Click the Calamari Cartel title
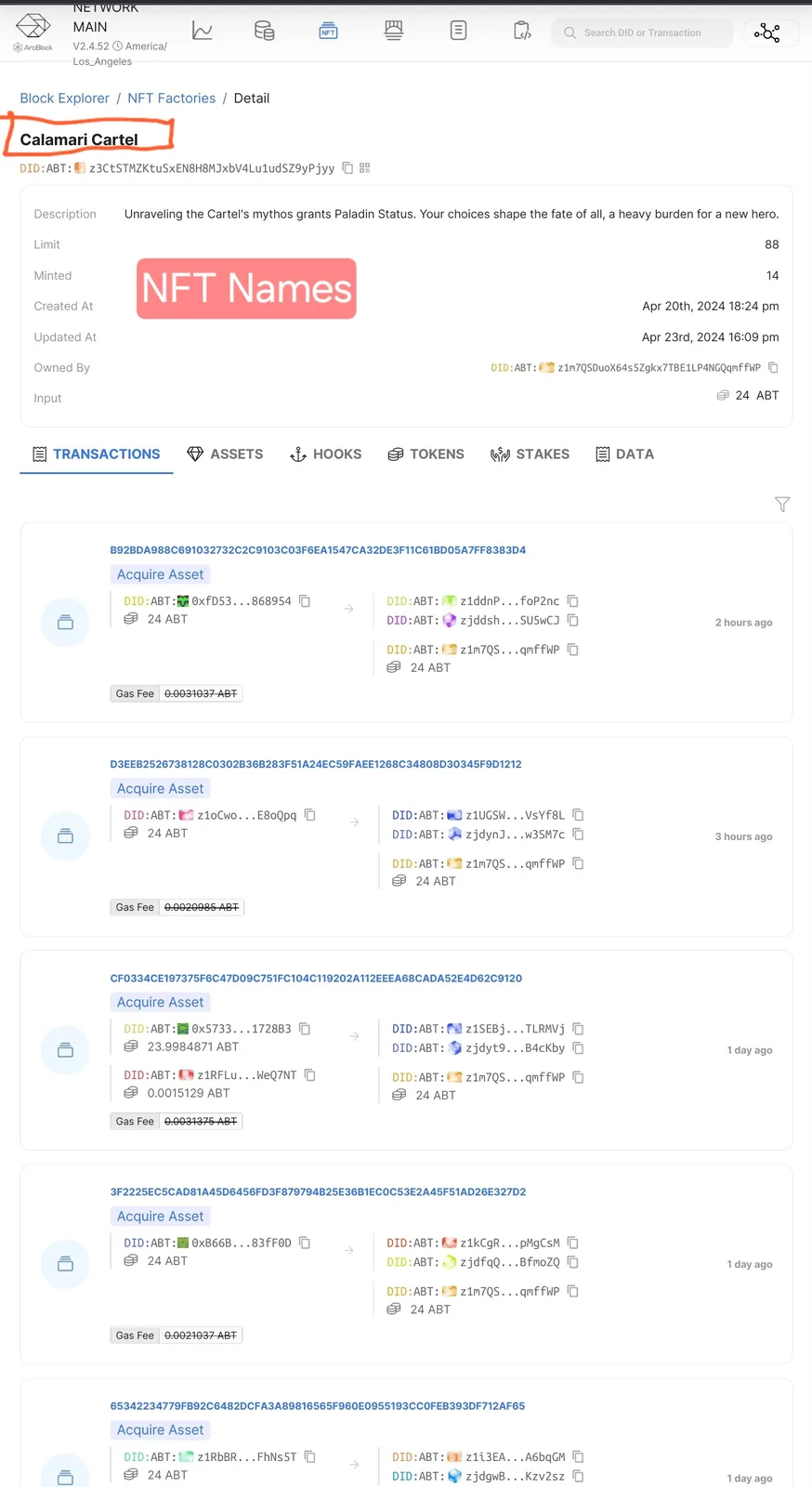The image size is (812, 1487). pyautogui.click(x=79, y=139)
